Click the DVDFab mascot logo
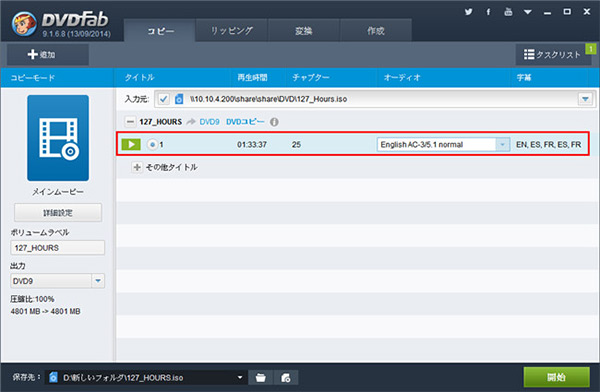The image size is (600, 392). [24, 24]
